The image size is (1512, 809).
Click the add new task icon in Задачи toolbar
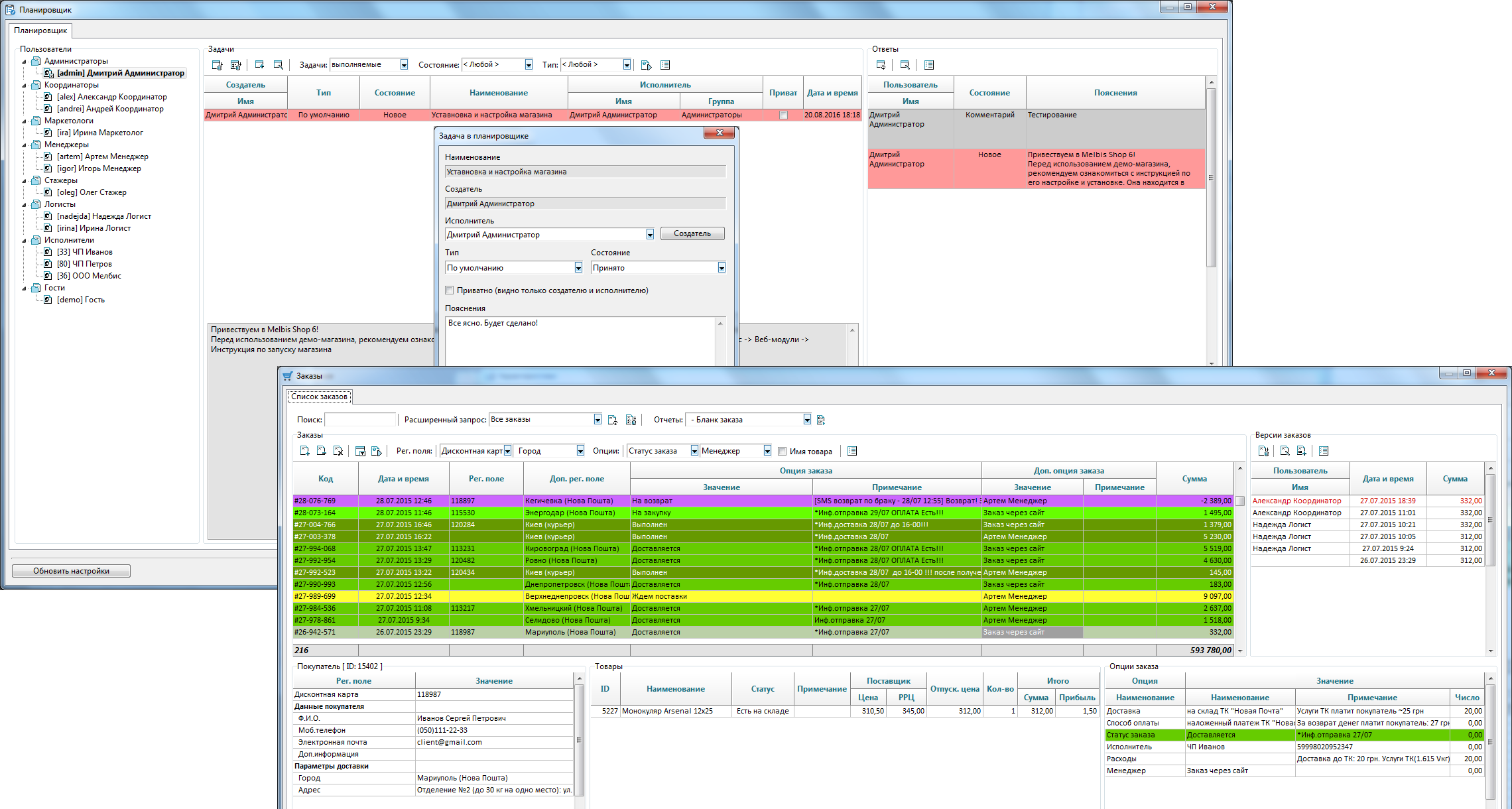click(261, 64)
